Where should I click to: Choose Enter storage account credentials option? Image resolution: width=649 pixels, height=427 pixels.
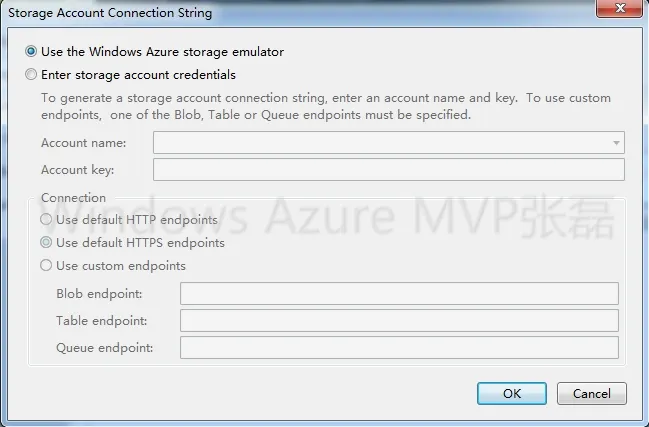(x=32, y=75)
